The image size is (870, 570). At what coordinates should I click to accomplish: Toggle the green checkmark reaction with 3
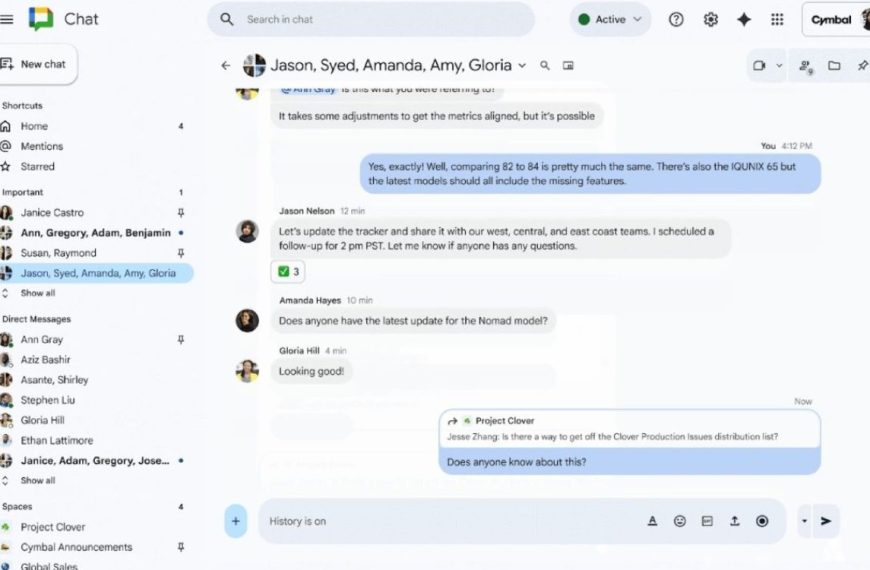point(288,271)
